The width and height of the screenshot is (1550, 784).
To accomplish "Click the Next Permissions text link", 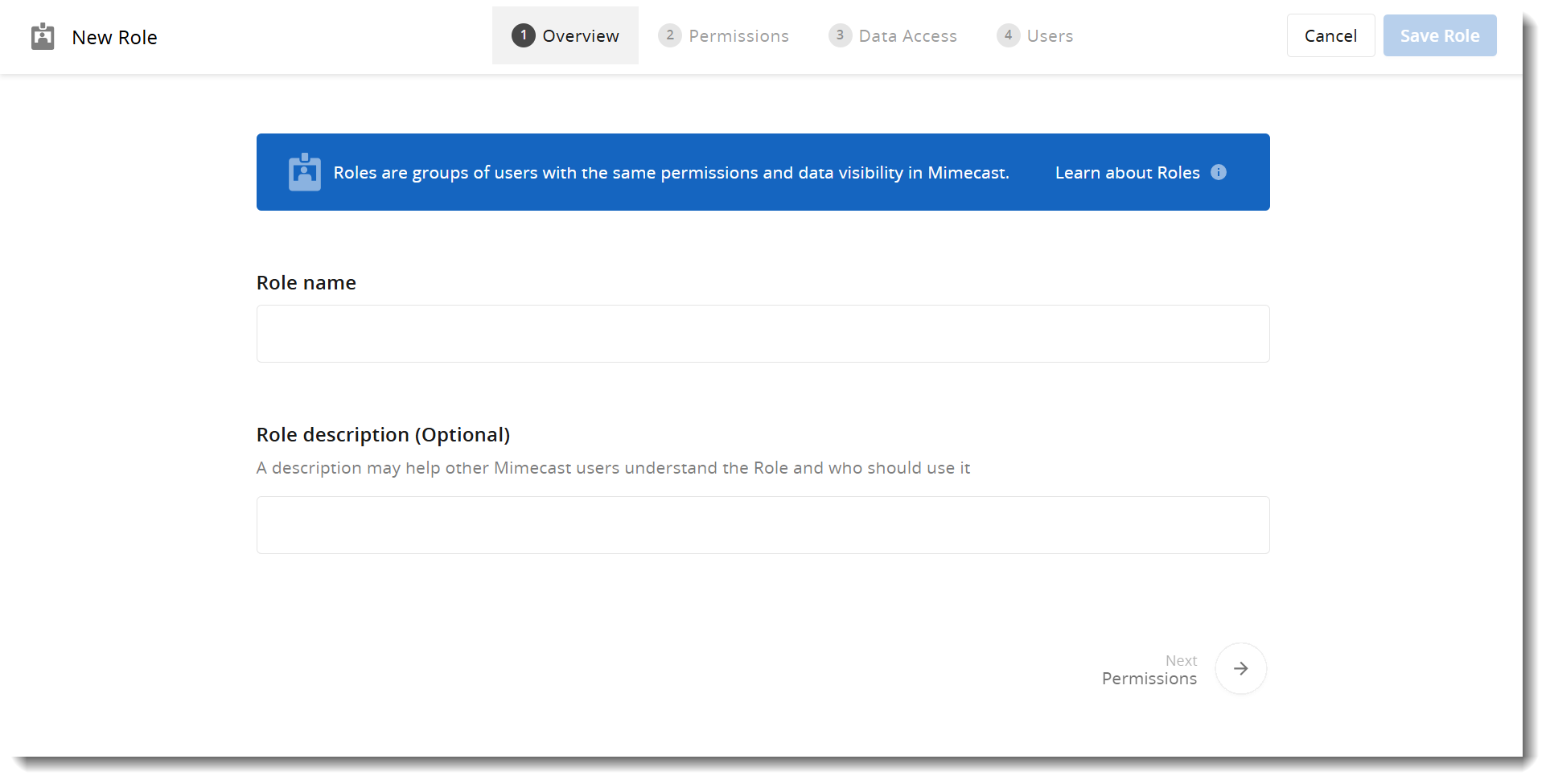I will pyautogui.click(x=1149, y=670).
